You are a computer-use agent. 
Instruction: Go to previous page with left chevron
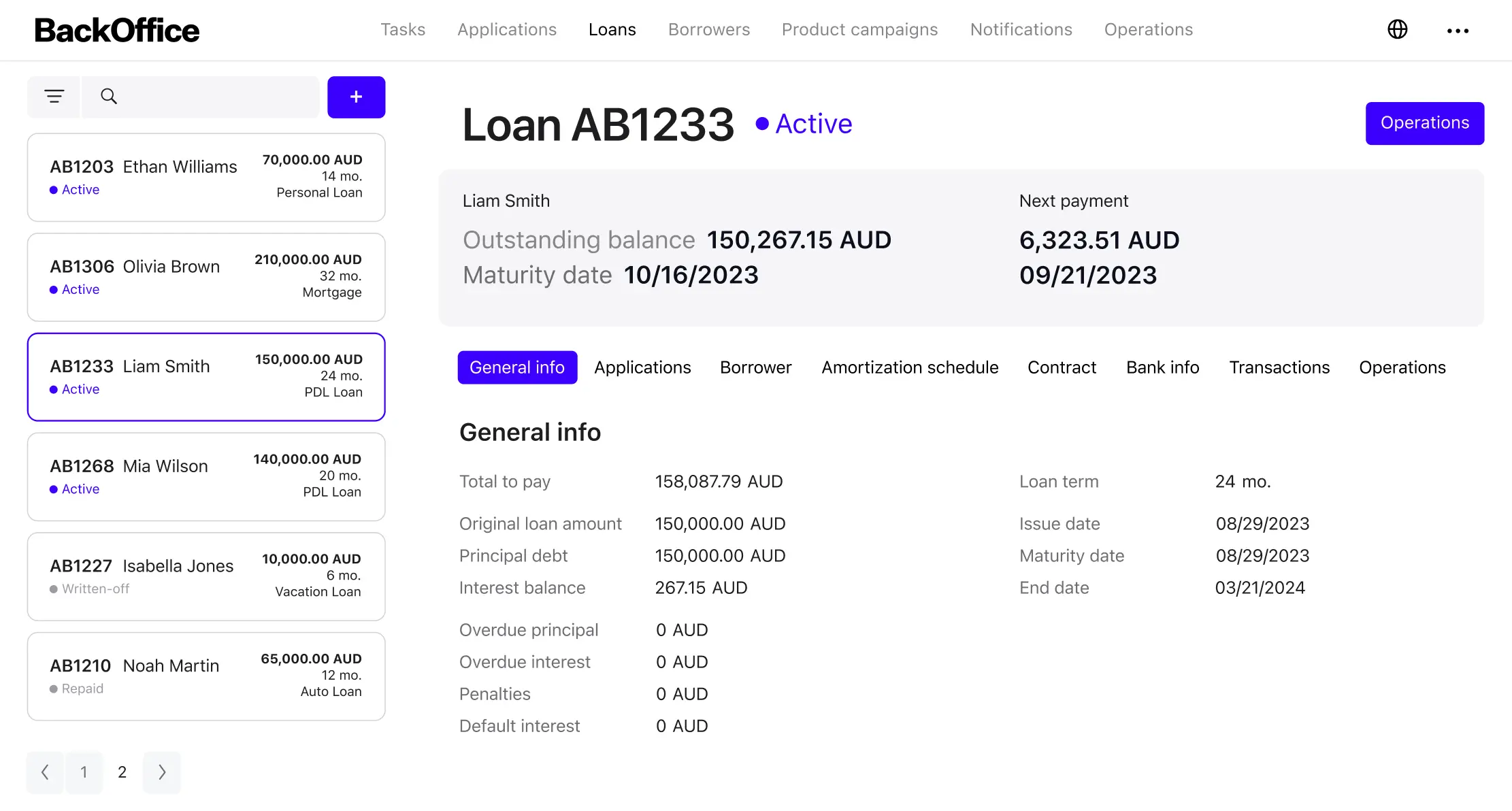(x=45, y=772)
